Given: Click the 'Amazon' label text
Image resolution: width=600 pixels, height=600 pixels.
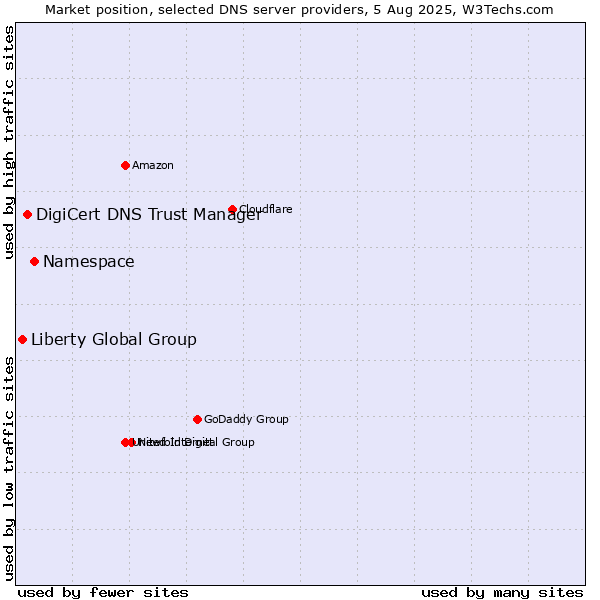Looking at the screenshot, I should (x=153, y=166).
